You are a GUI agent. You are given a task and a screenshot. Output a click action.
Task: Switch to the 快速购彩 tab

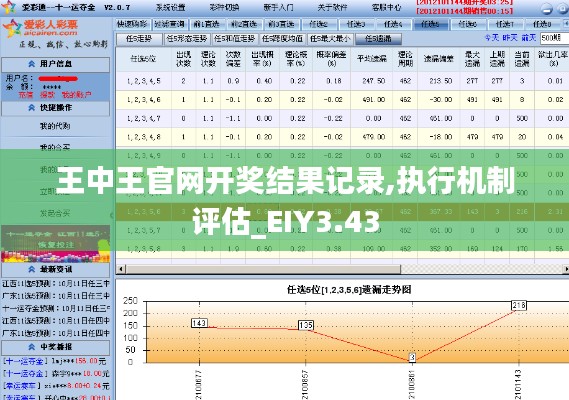pyautogui.click(x=132, y=24)
